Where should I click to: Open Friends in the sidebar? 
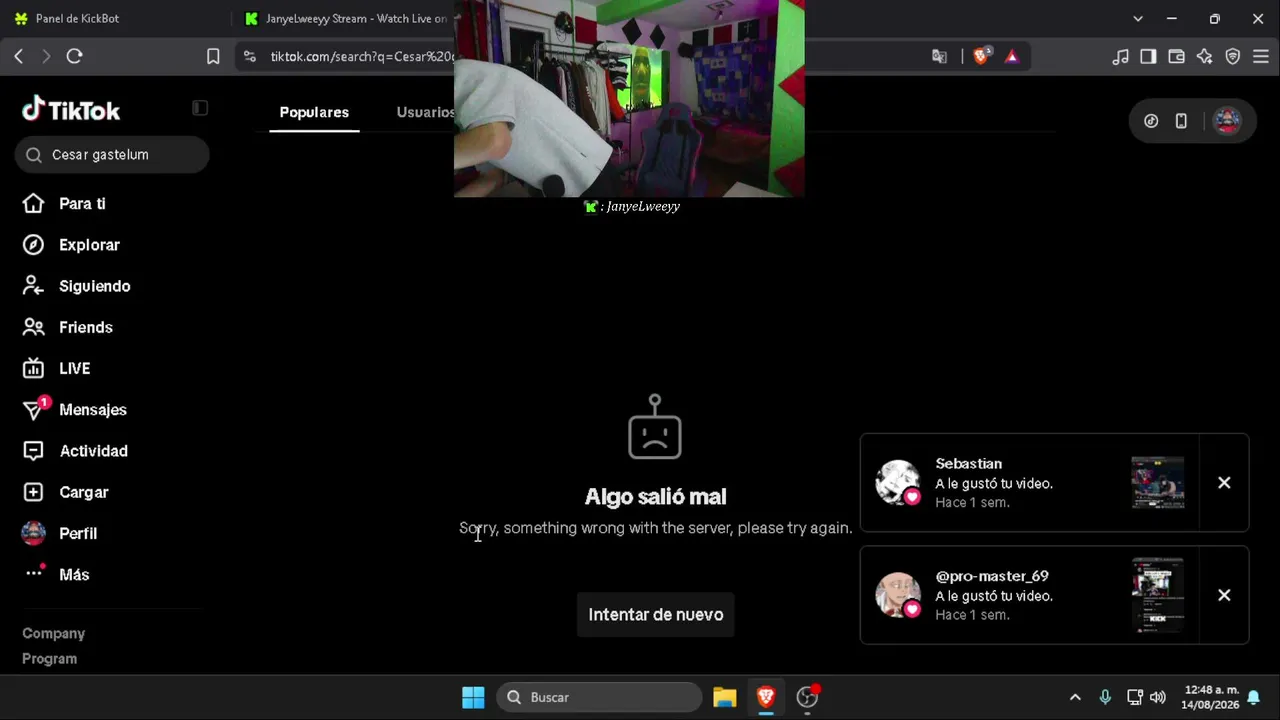tap(85, 327)
